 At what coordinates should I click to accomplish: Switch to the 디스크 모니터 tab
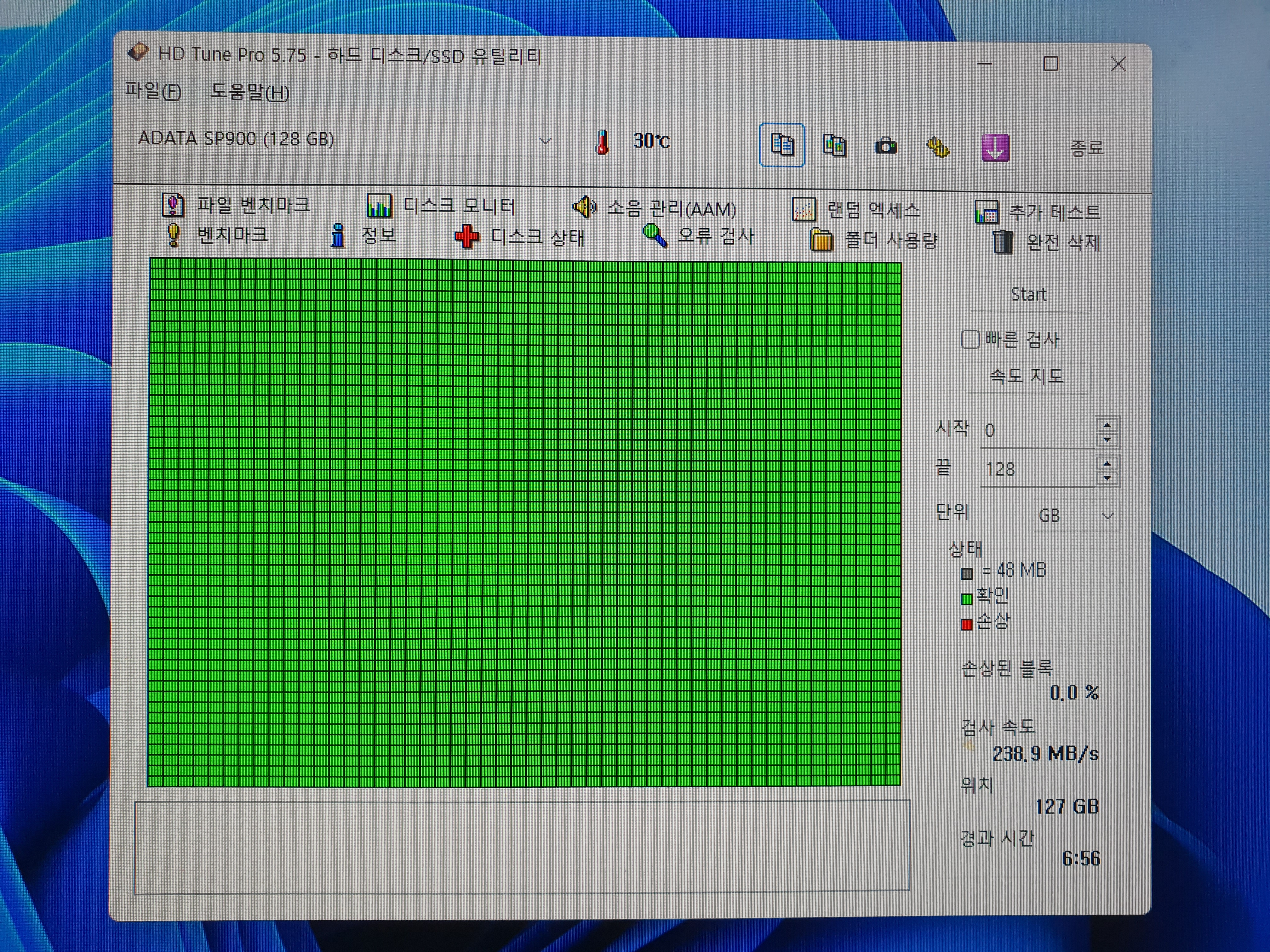441,206
